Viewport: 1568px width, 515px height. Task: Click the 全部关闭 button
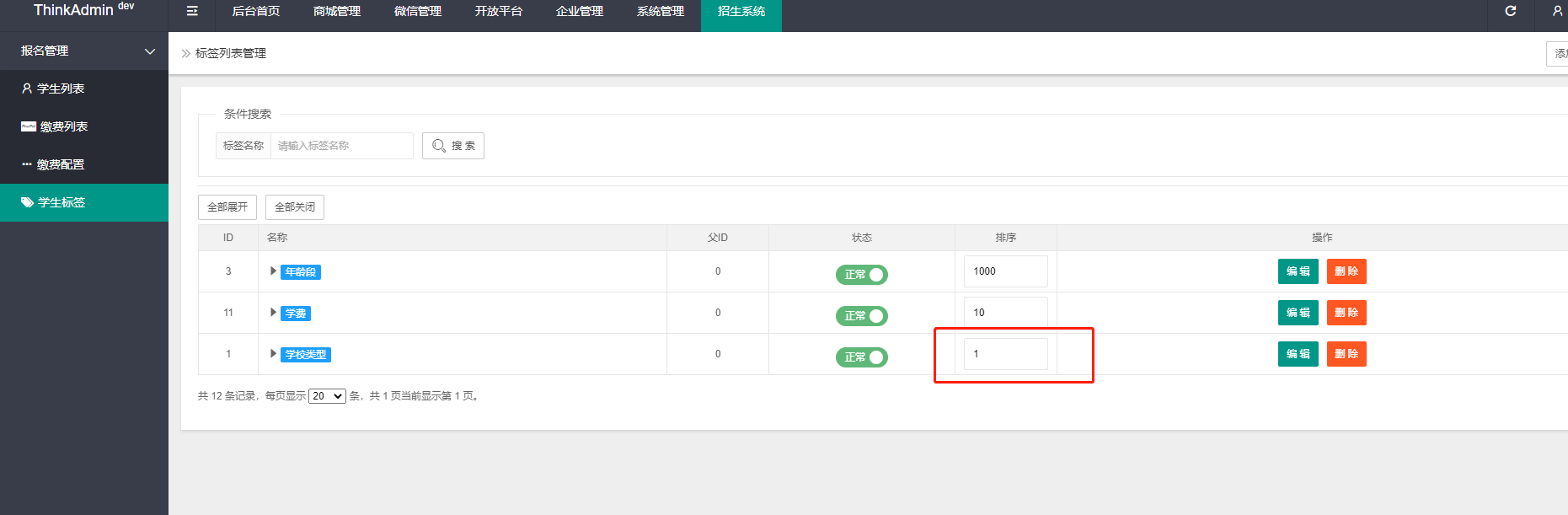[295, 207]
